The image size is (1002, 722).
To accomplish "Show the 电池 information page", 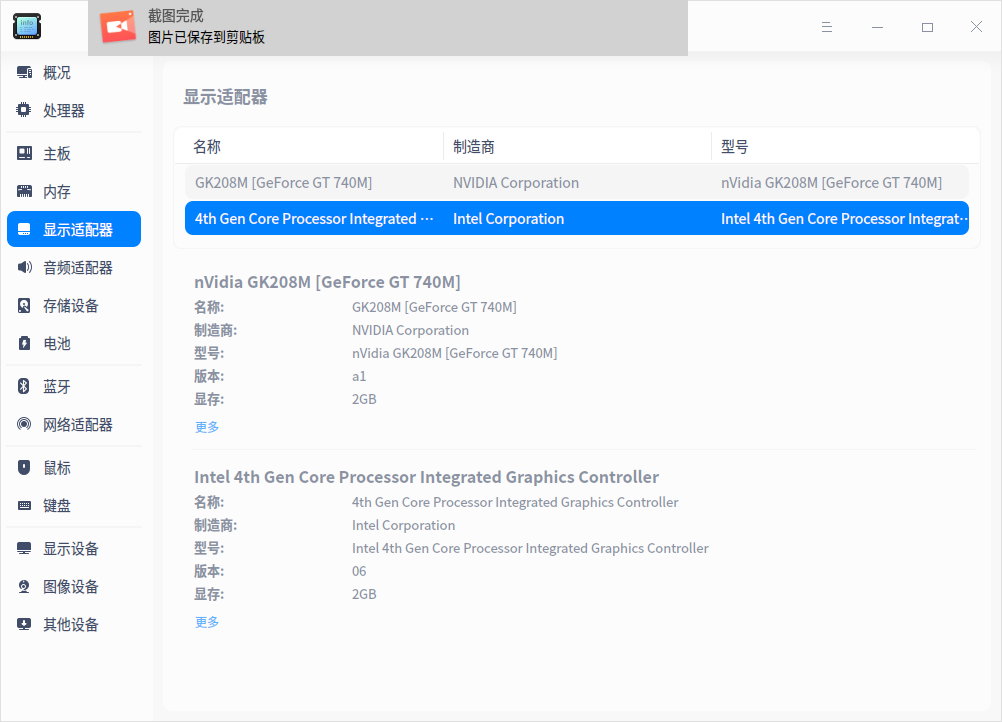I will (74, 343).
